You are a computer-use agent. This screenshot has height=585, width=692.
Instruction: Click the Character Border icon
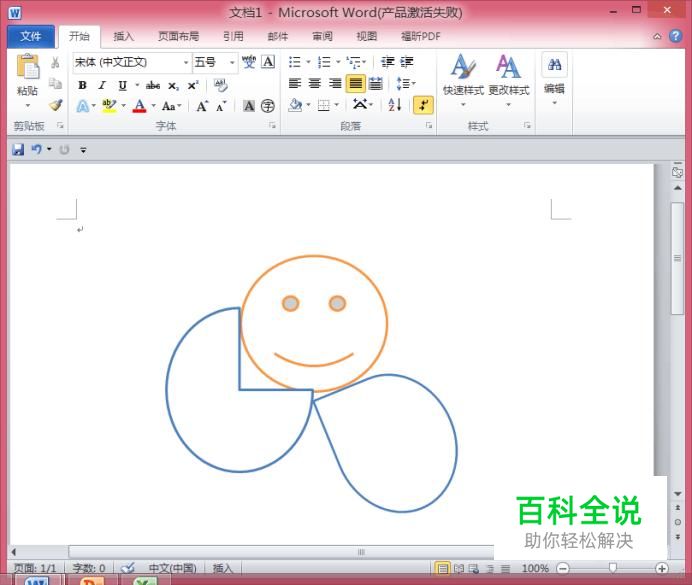(x=268, y=62)
